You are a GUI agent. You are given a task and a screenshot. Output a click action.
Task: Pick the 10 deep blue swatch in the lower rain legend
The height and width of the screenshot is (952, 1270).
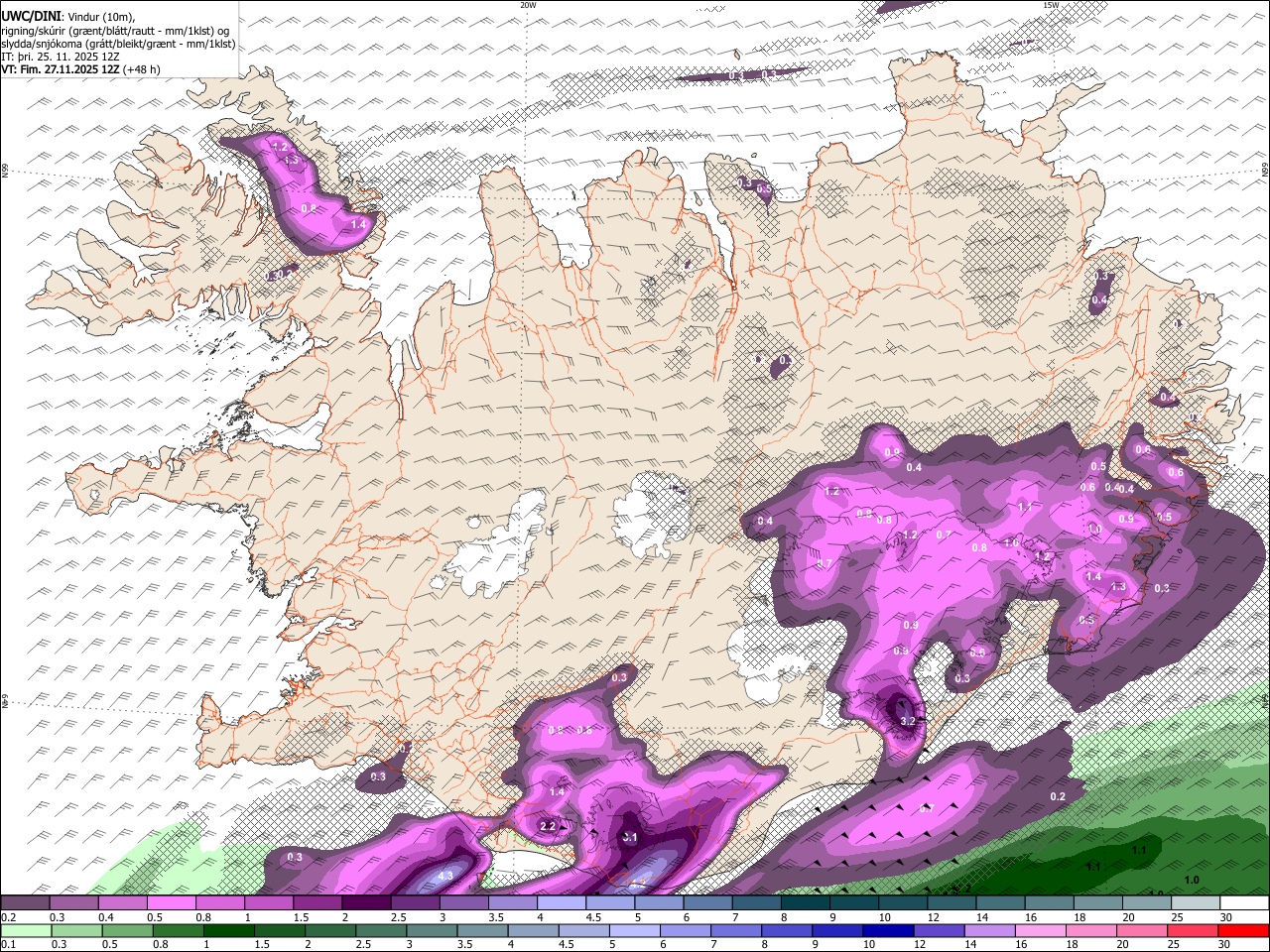point(887,931)
